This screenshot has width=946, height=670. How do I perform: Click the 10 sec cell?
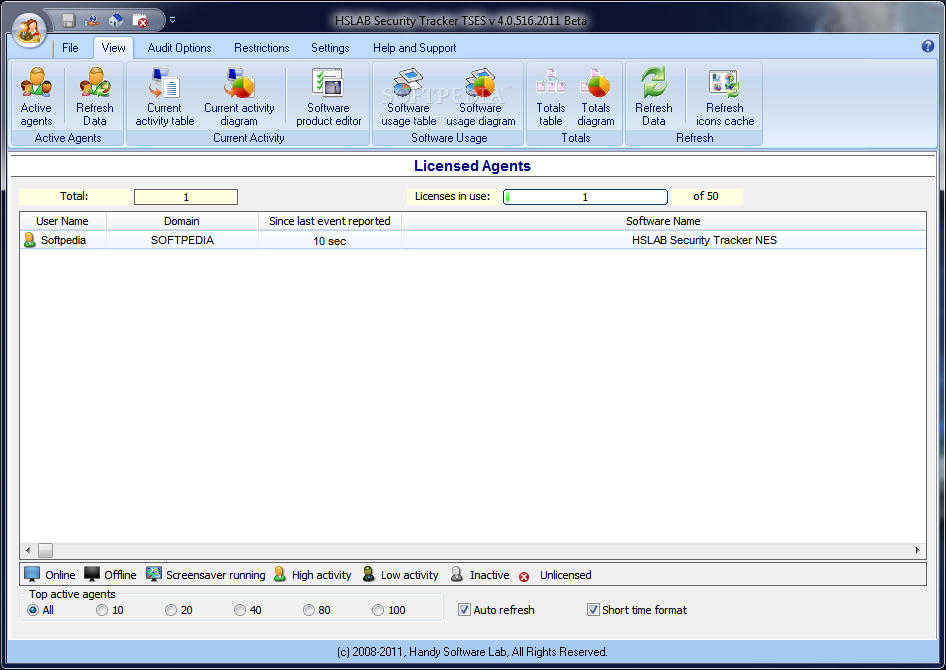tap(329, 241)
